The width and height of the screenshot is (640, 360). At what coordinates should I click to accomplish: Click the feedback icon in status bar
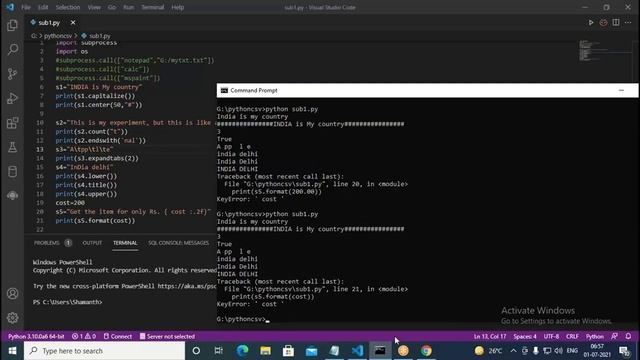614,336
